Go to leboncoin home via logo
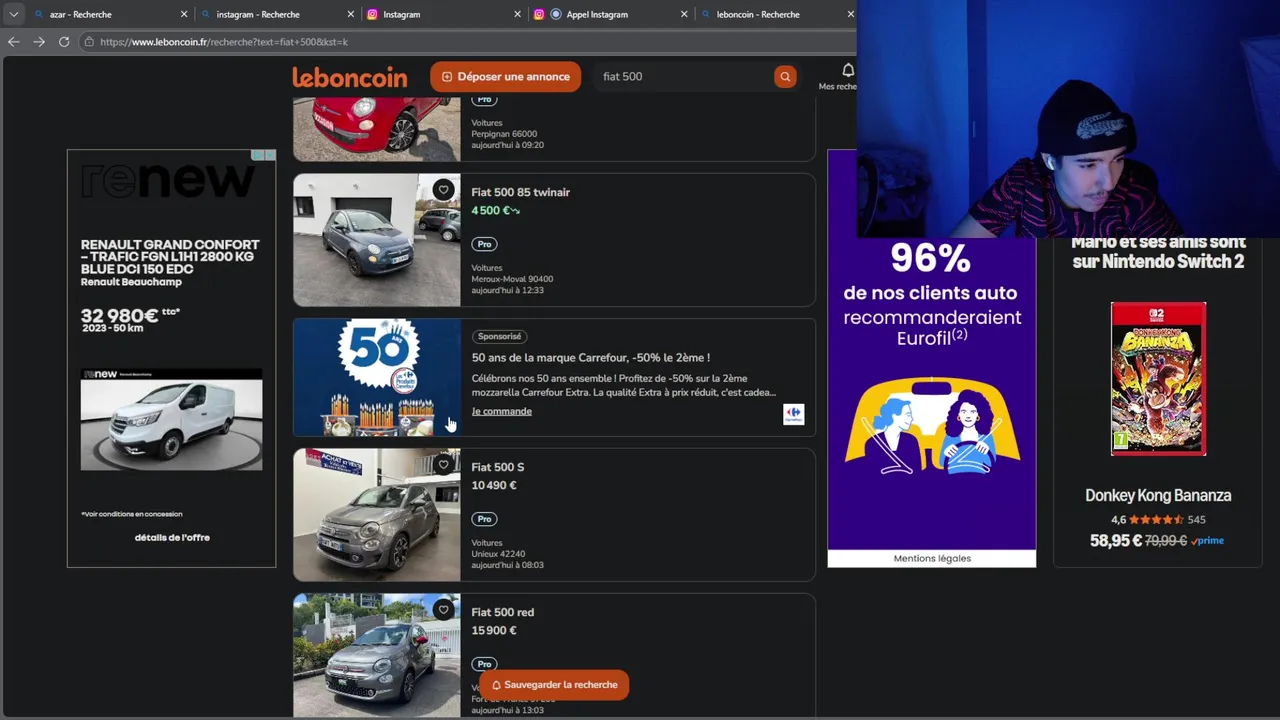The image size is (1280, 720). [x=350, y=77]
